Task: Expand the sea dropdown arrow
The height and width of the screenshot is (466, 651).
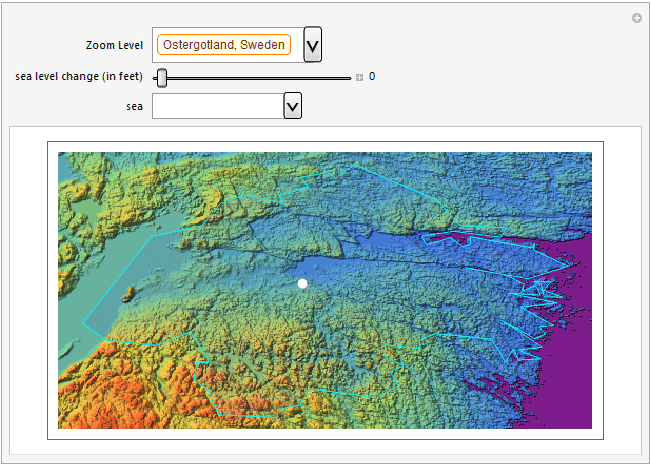Action: [292, 106]
